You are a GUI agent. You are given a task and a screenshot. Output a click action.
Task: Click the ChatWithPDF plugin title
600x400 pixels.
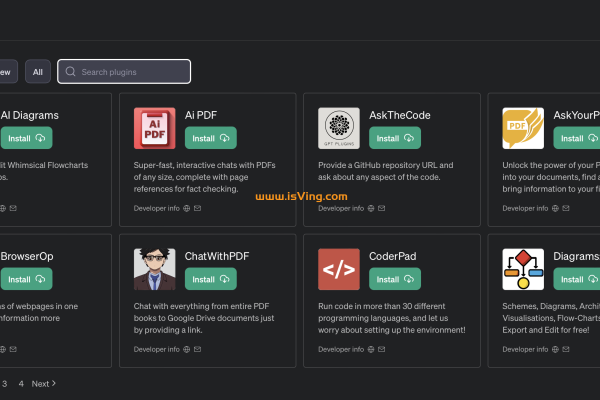click(217, 256)
